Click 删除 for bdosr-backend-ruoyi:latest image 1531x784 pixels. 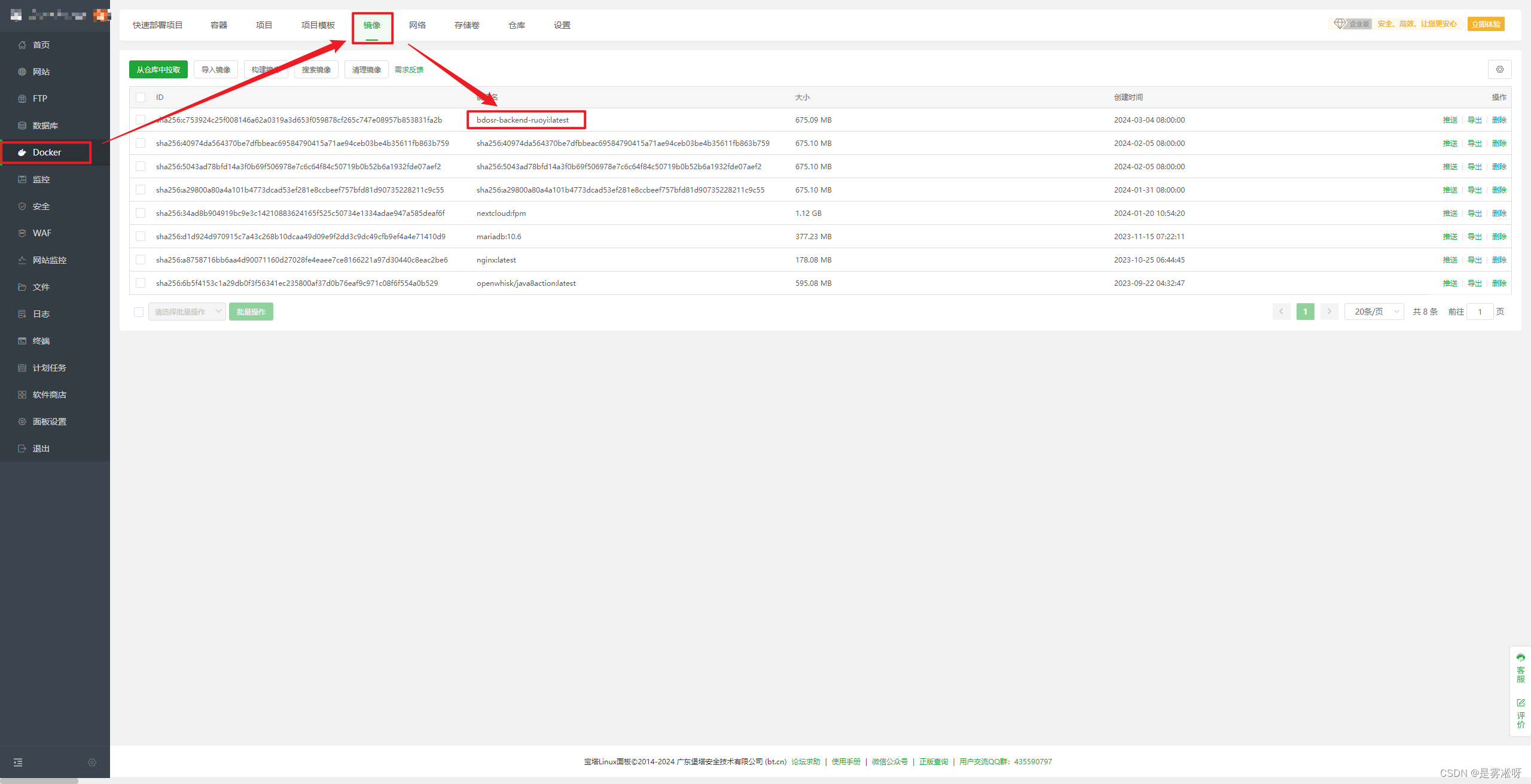tap(1499, 120)
